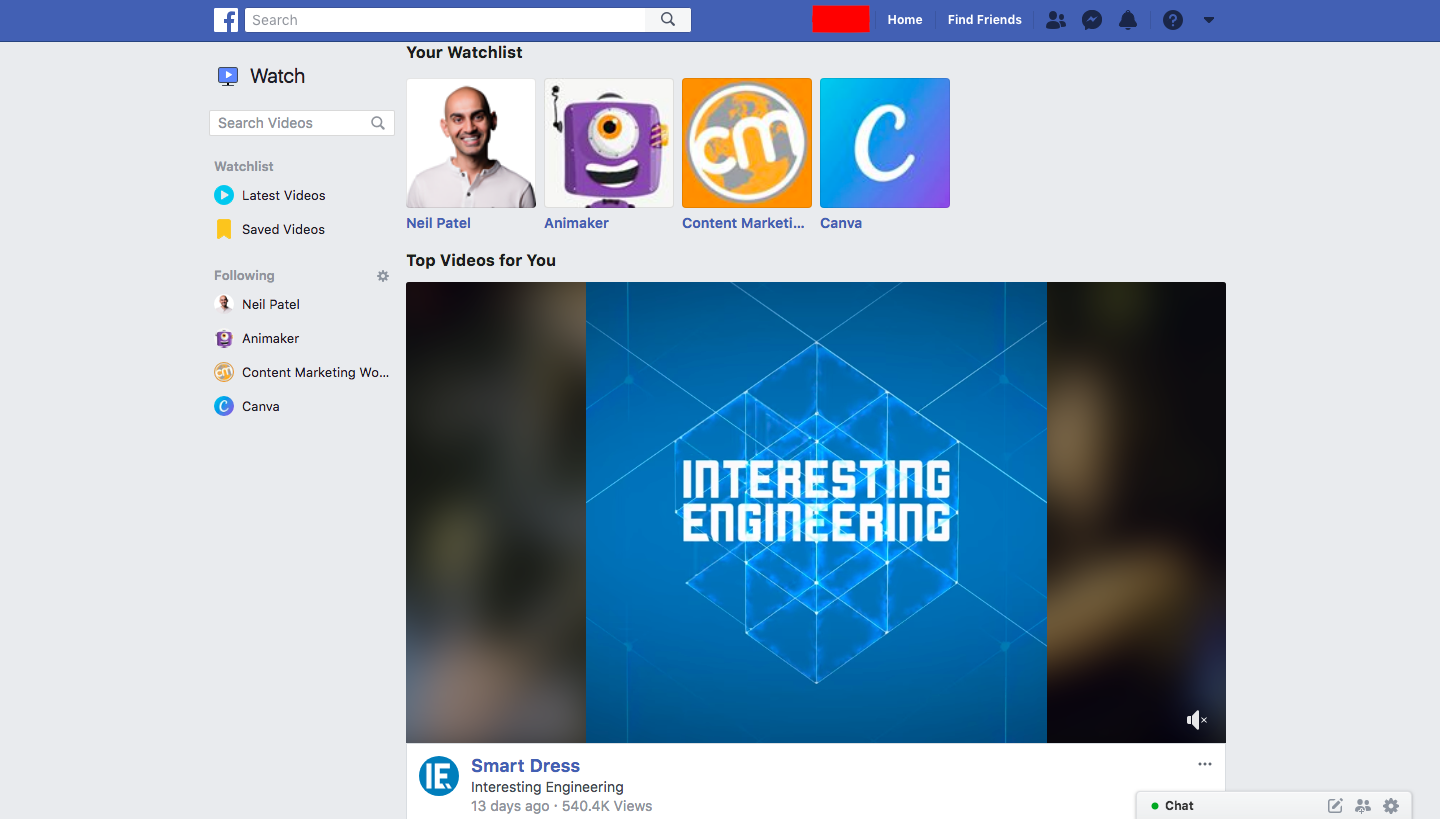This screenshot has width=1440, height=819.
Task: Click the Watch heading text
Action: tap(277, 76)
